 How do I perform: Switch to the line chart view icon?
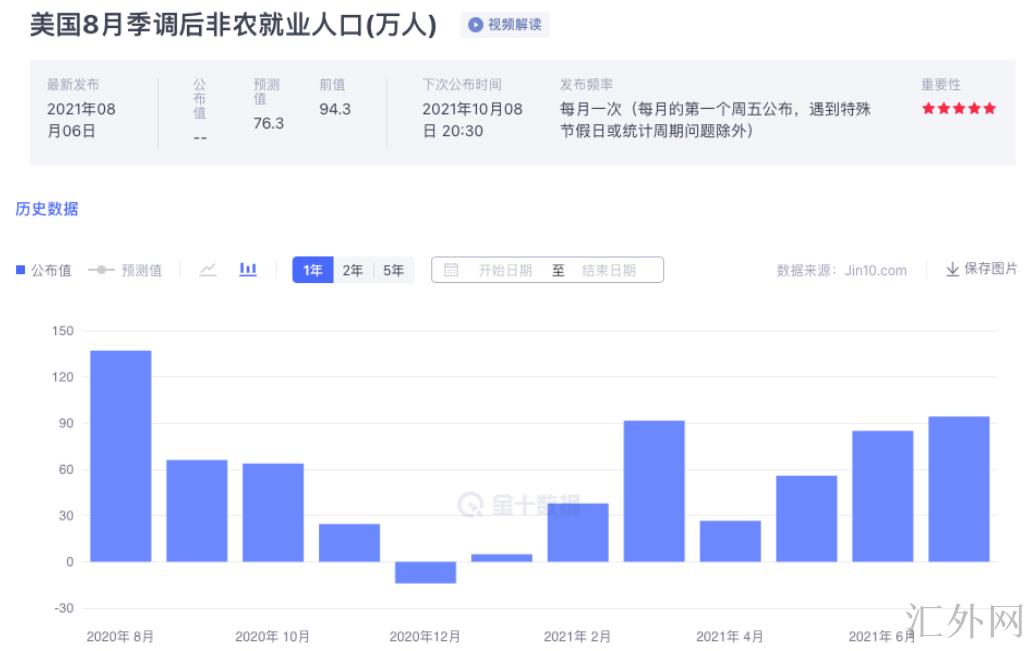(208, 270)
